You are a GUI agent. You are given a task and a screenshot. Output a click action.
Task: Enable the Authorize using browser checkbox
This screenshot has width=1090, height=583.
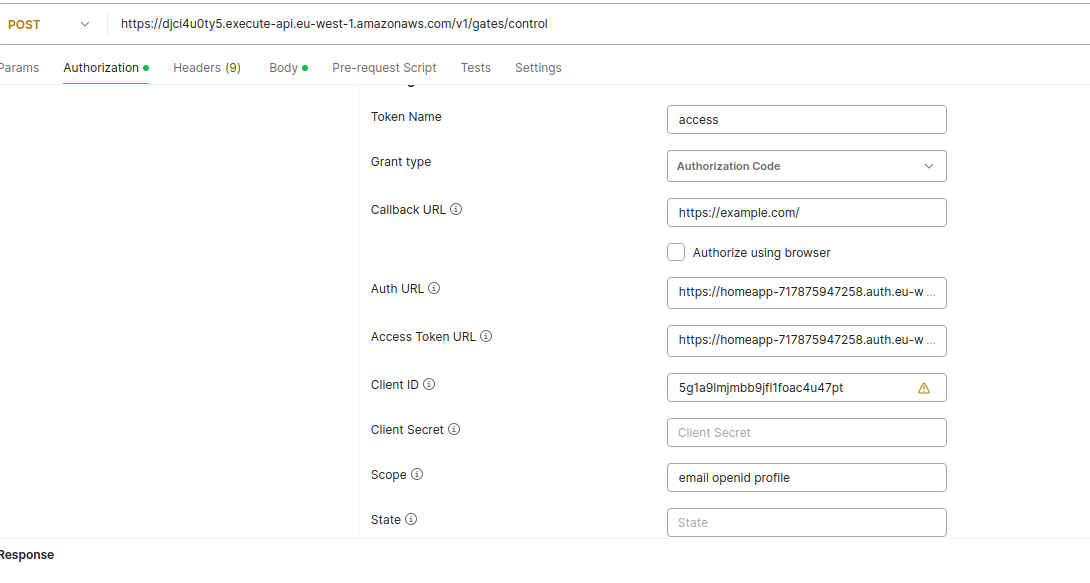point(677,253)
